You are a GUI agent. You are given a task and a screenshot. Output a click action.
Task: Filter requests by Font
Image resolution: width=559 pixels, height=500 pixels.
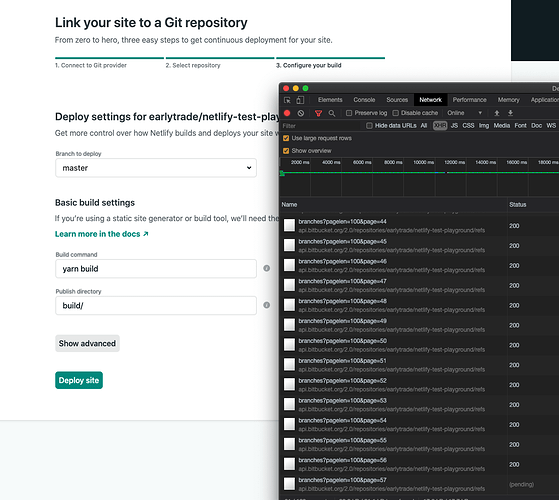pos(520,125)
